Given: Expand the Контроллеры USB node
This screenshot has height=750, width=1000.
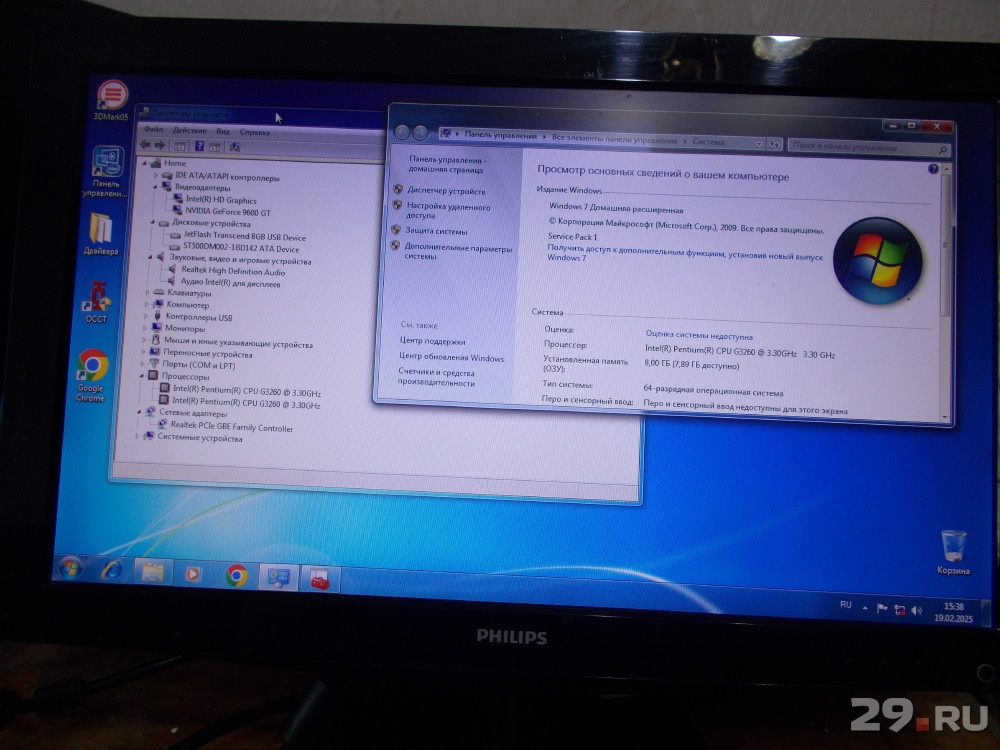Looking at the screenshot, I should [146, 316].
